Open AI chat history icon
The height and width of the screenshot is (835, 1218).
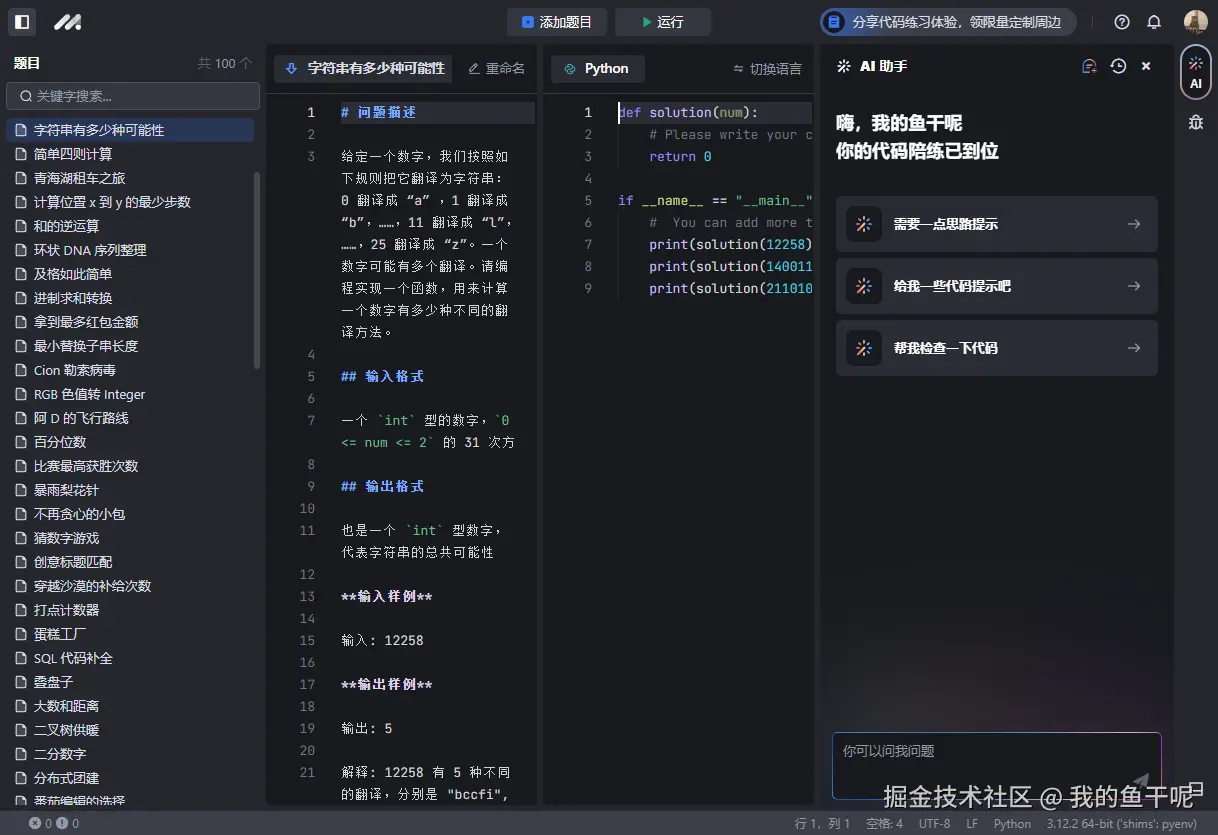coord(1117,66)
